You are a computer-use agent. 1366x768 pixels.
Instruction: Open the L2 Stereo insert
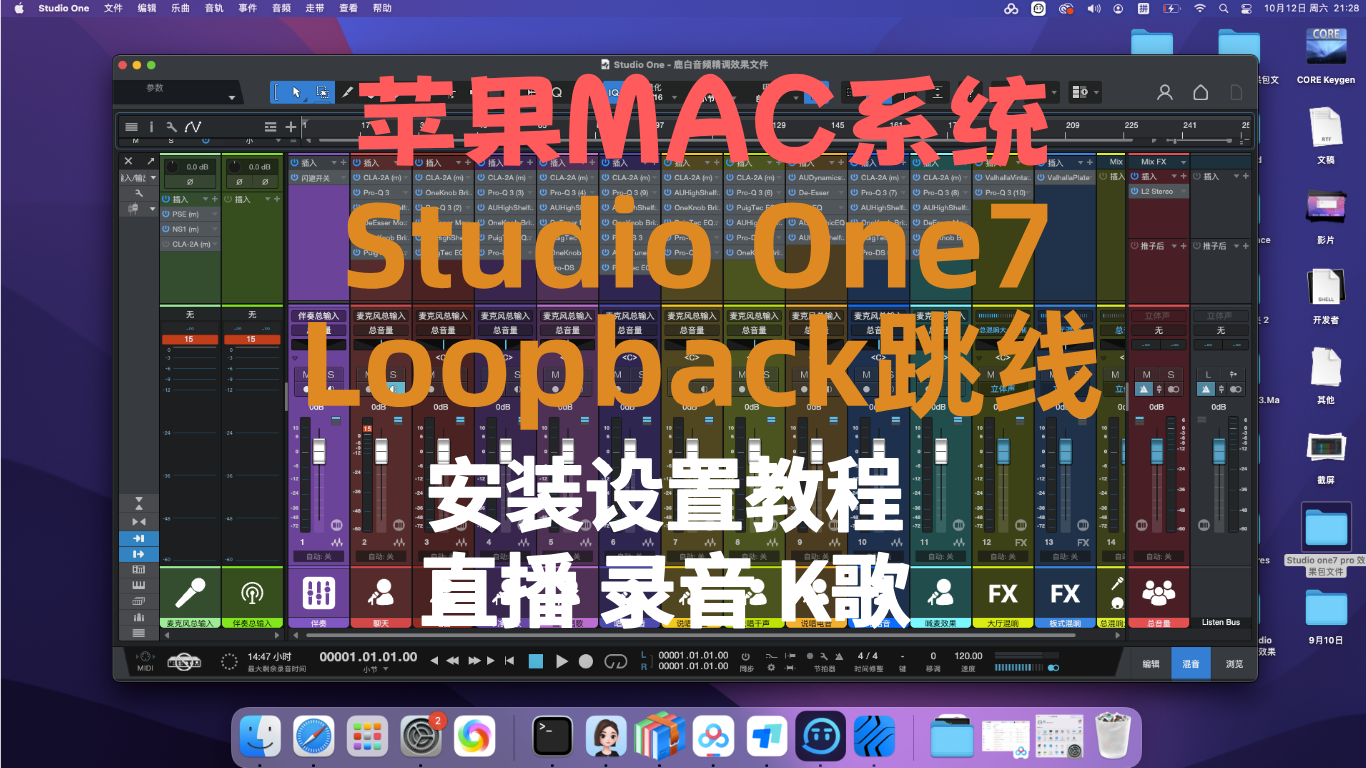1159,191
